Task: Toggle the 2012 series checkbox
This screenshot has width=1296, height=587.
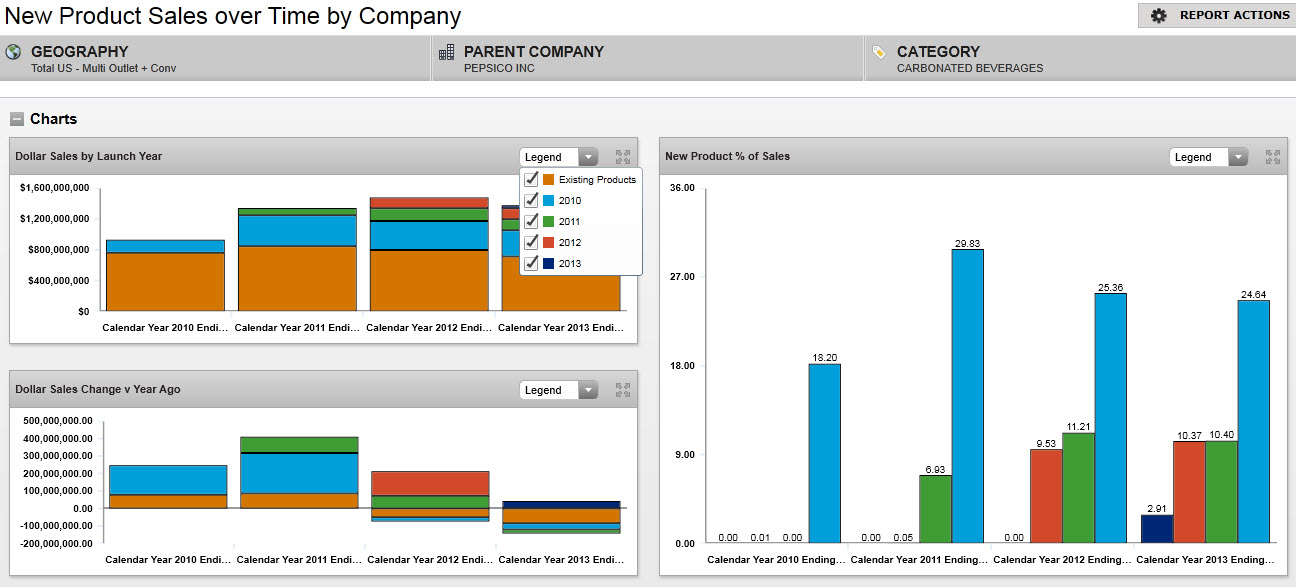Action: pos(532,243)
